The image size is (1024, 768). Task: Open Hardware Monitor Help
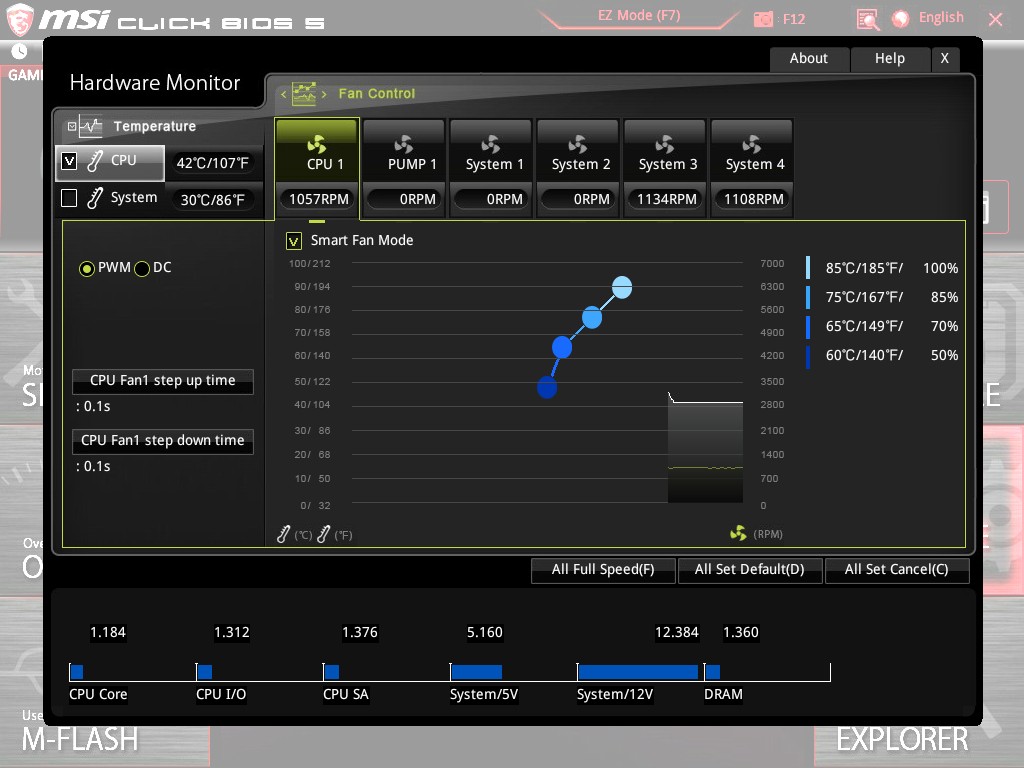coord(890,59)
